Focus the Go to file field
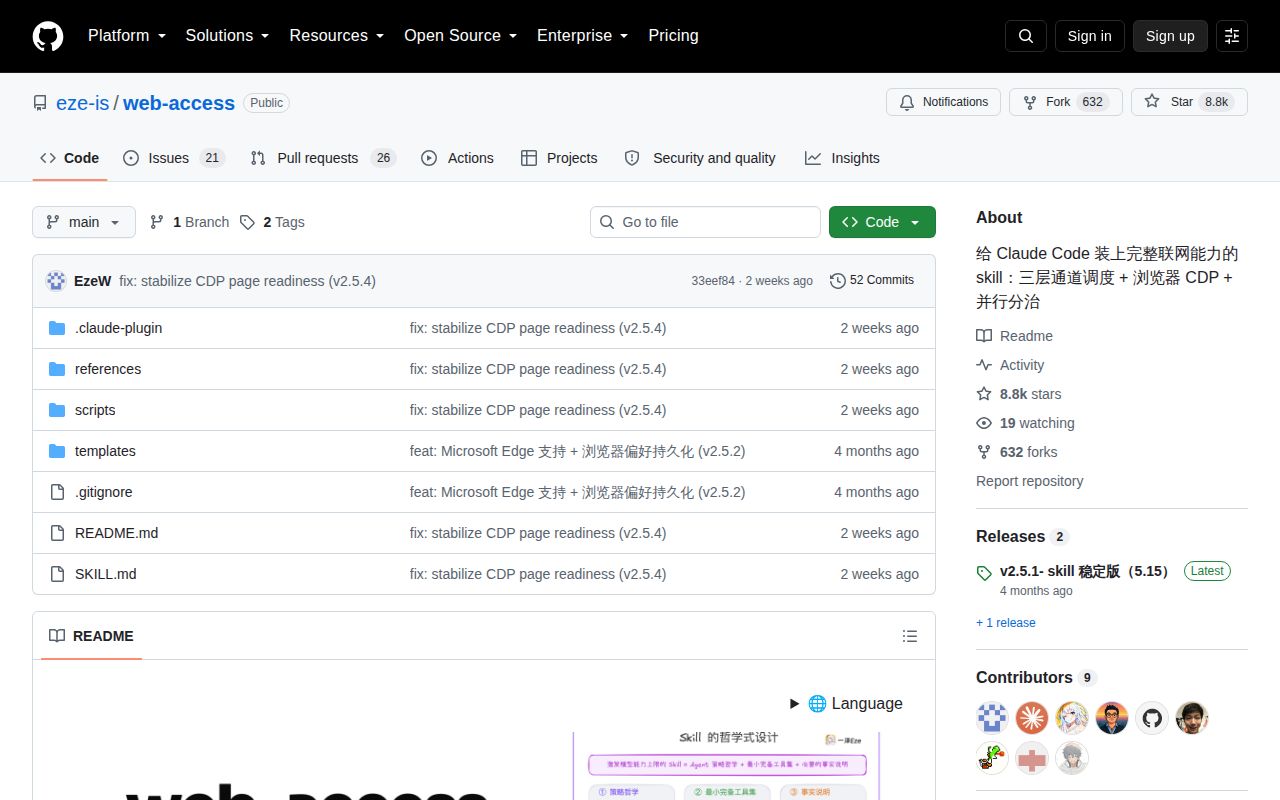 (705, 222)
